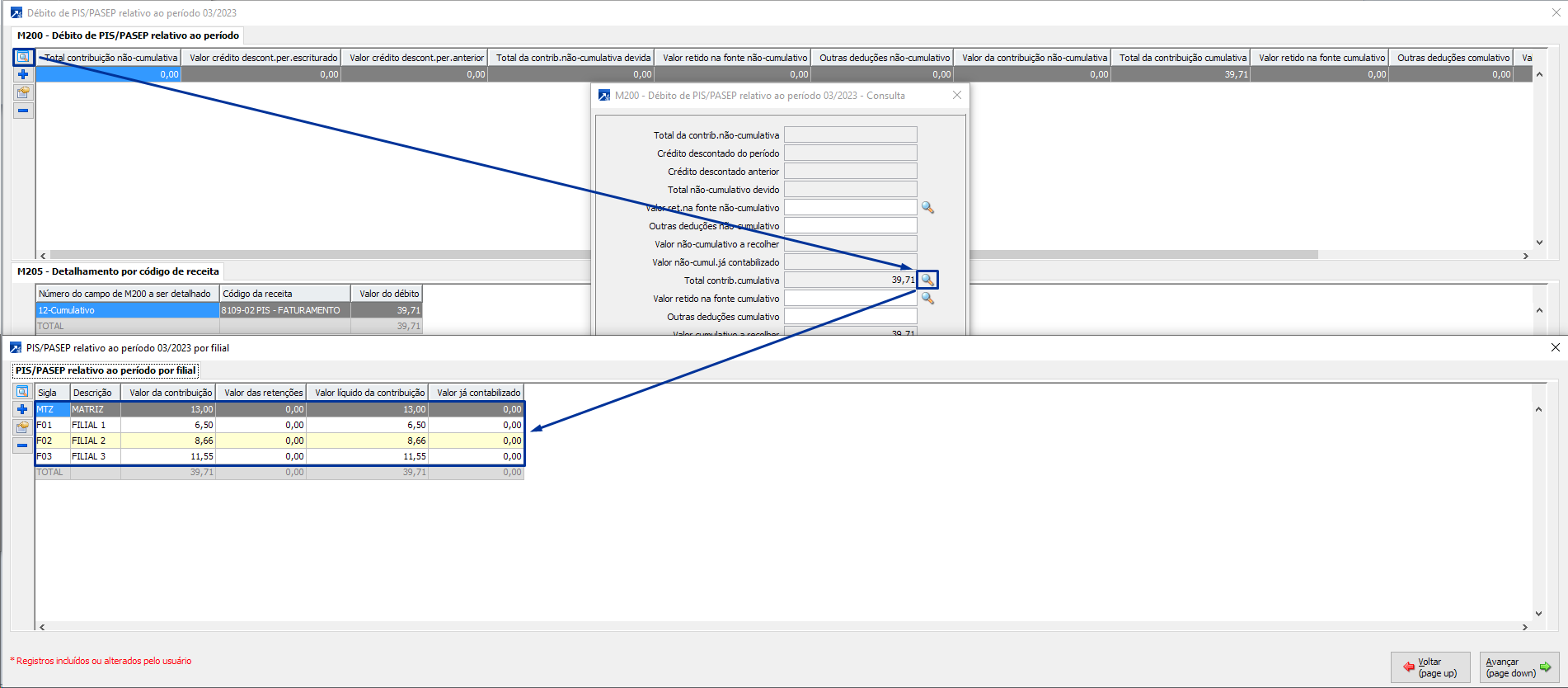Click the M205 grid's up scroll arrow
The width and height of the screenshot is (1568, 688).
coord(1539,310)
